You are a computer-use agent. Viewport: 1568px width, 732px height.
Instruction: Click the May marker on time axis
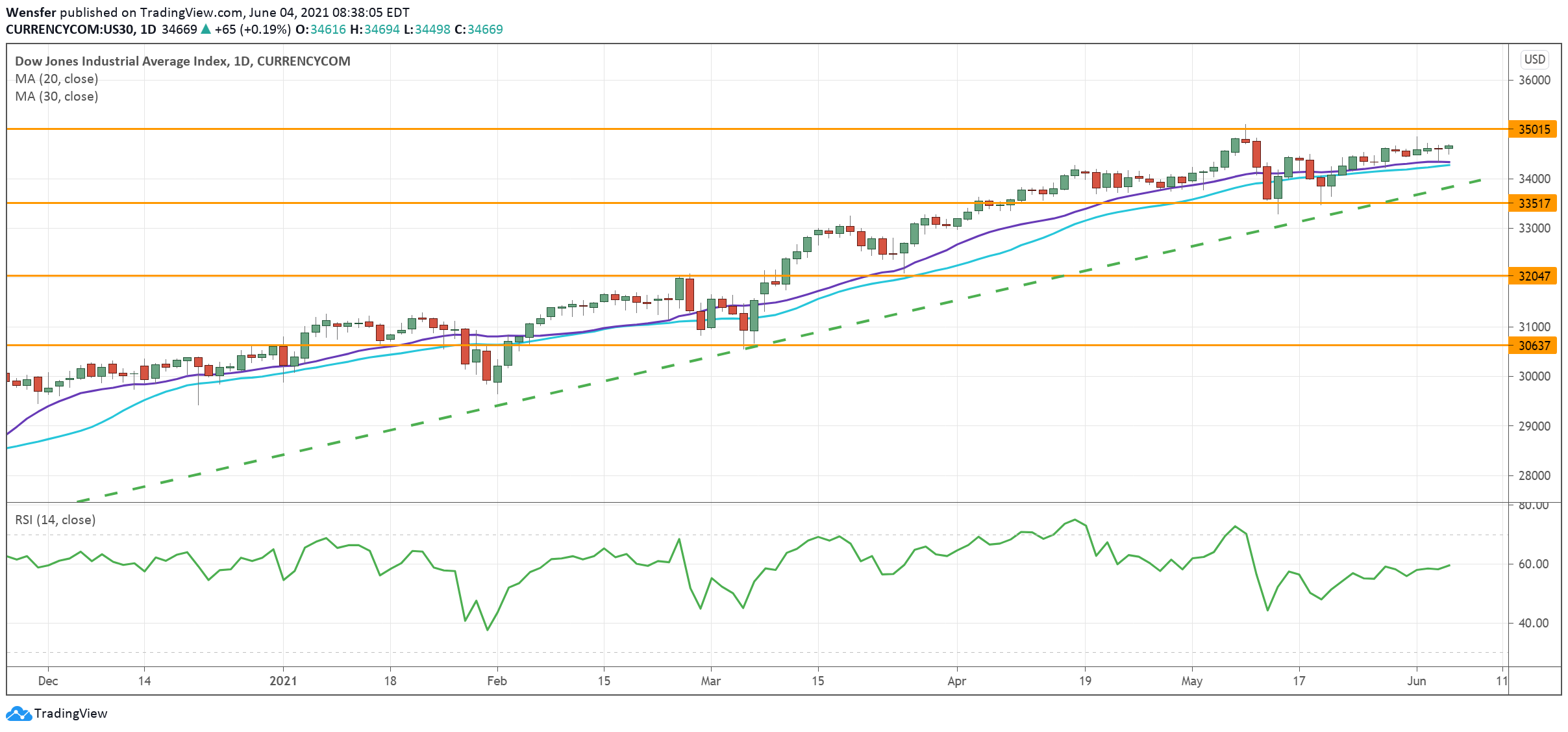1191,681
